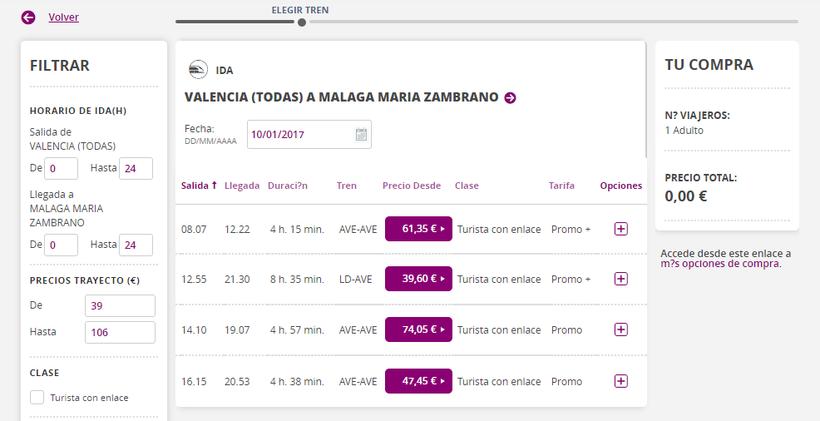820x421 pixels.
Task: Choose the 74,05 € fare button
Action: click(418, 330)
